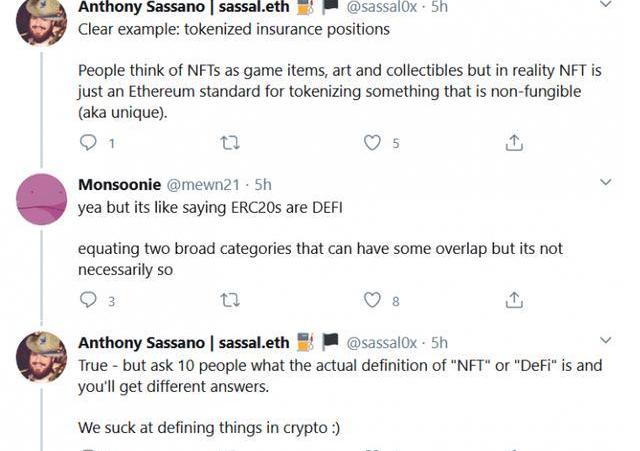Expand the options chevron on Monsoonie's tweet
Image resolution: width=640 pixels, height=451 pixels.
click(606, 183)
